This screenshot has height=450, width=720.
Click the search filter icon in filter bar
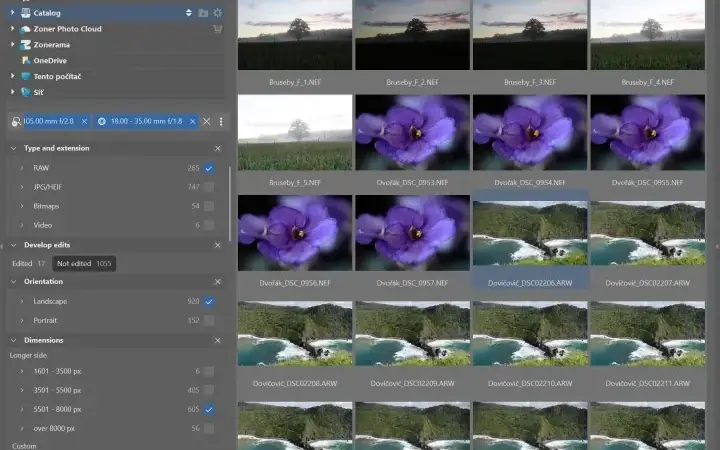(x=16, y=122)
